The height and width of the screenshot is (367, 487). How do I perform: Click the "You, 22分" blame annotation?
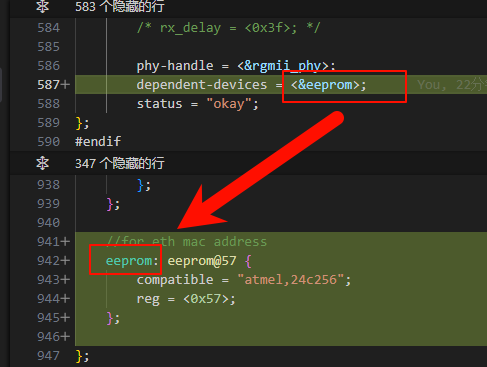point(451,85)
